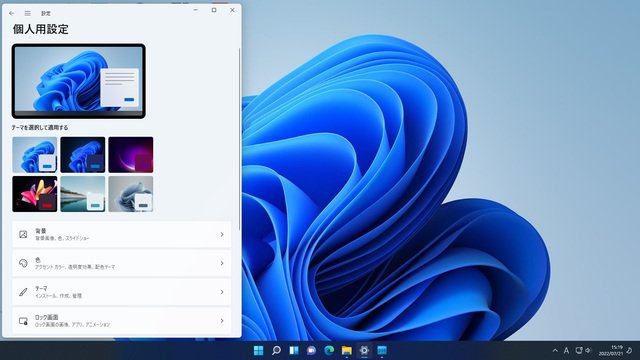The height and width of the screenshot is (360, 640).
Task: Close the Settings window
Action: (232, 10)
